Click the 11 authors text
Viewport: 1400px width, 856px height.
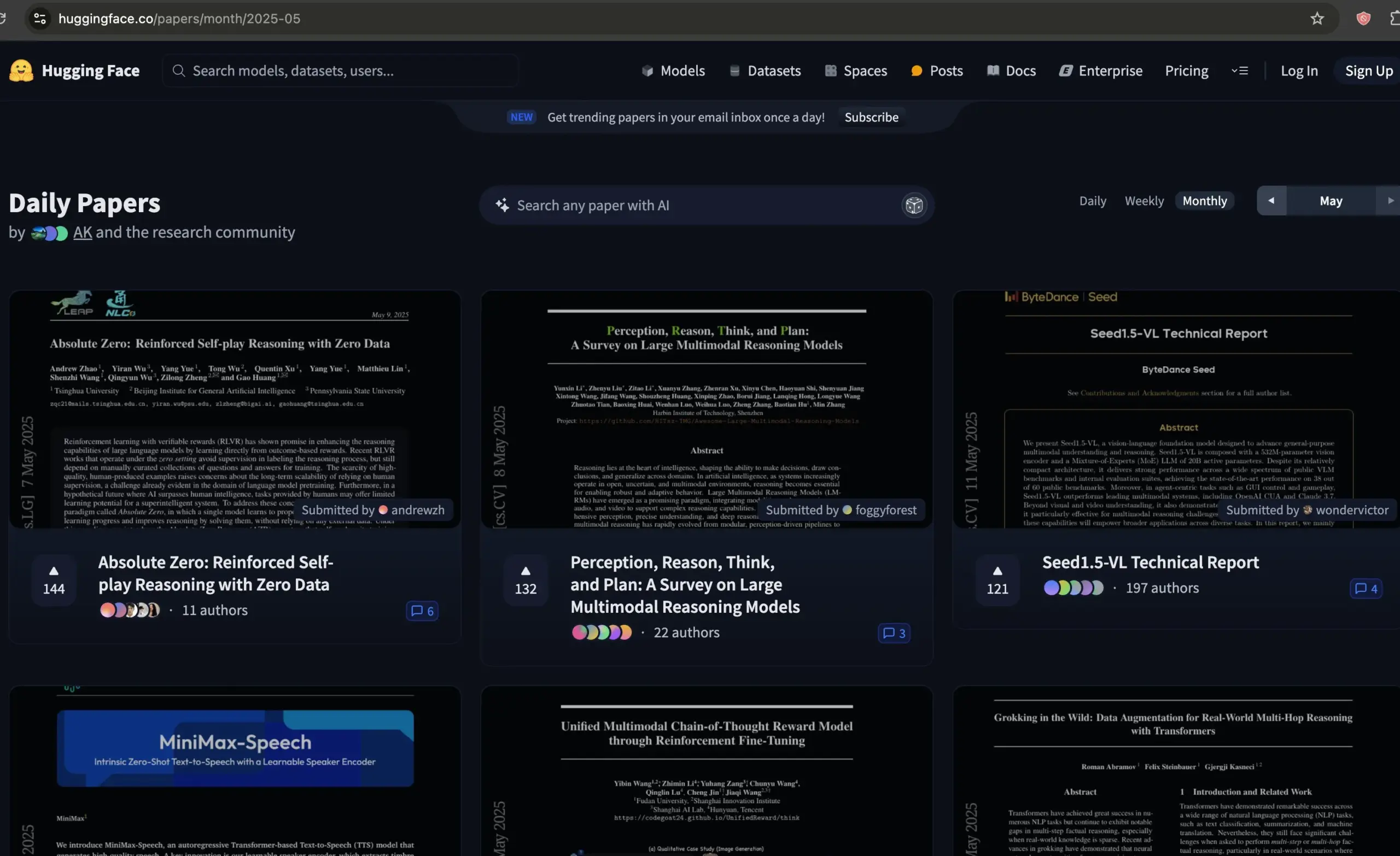[x=214, y=610]
